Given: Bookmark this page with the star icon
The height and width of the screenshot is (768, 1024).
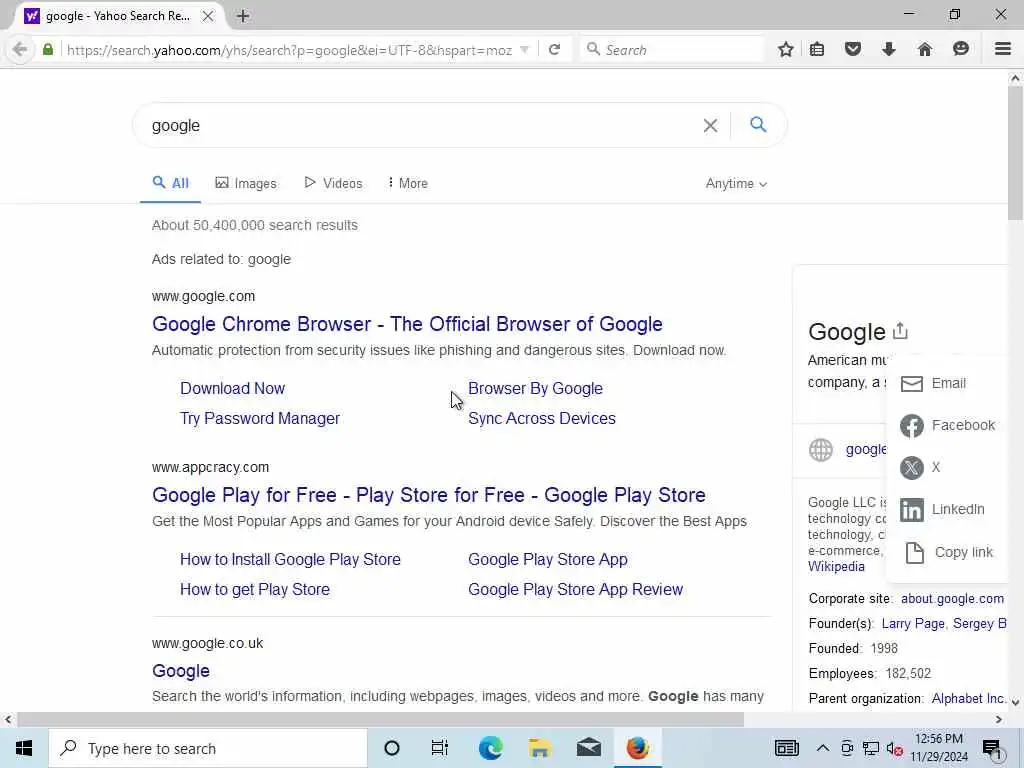Looking at the screenshot, I should pyautogui.click(x=786, y=50).
